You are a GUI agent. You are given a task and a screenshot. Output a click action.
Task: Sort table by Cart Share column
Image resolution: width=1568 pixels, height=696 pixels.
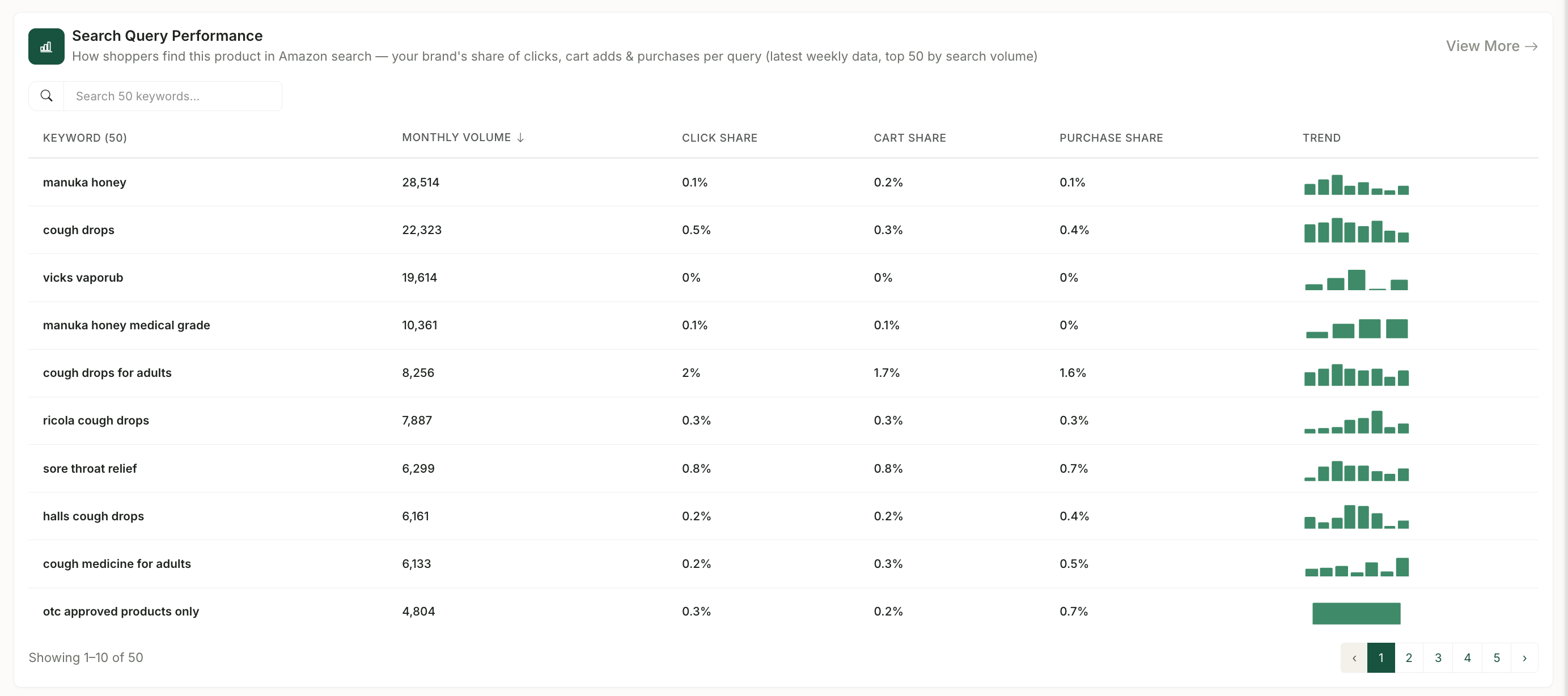(909, 138)
